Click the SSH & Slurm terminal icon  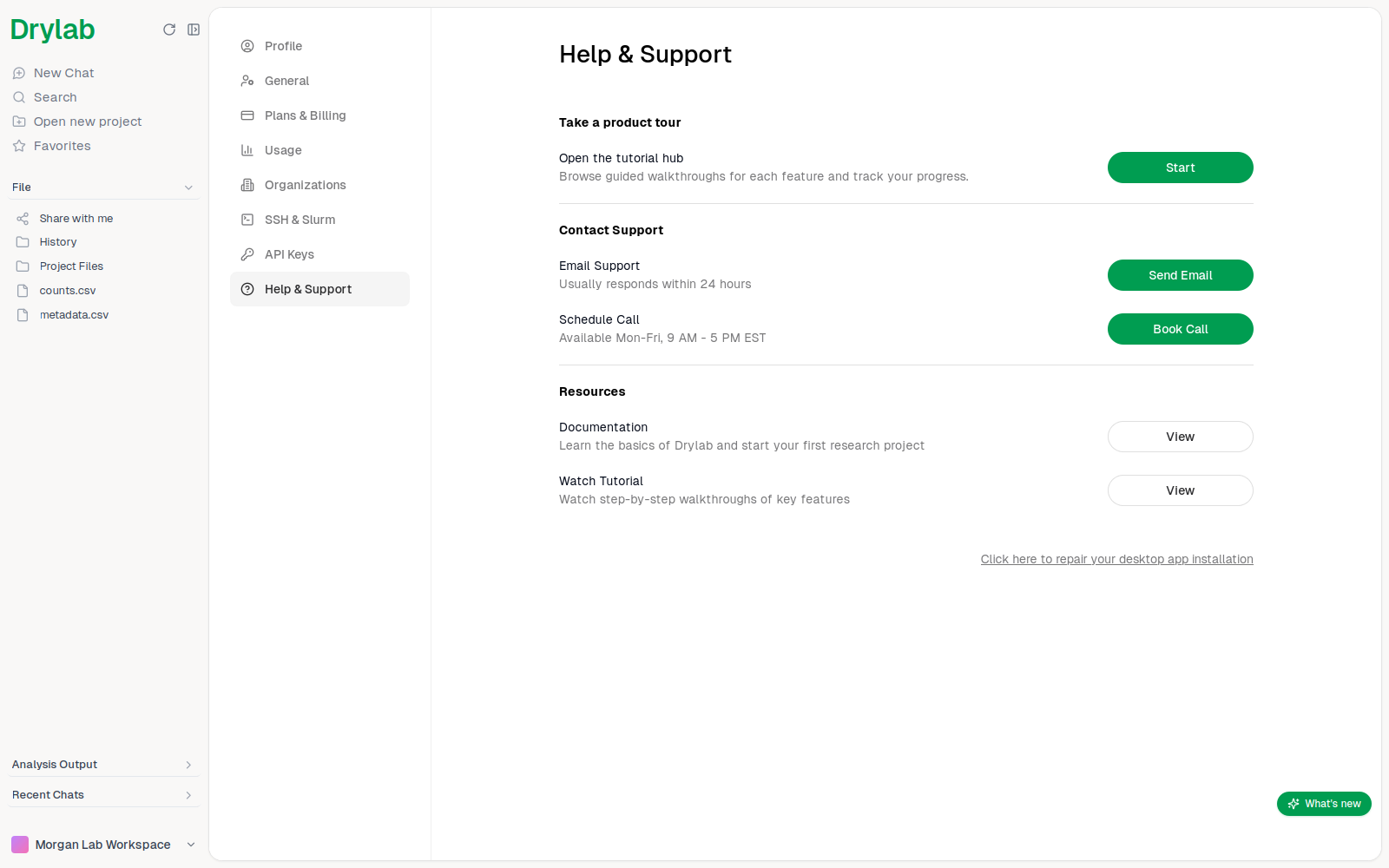(x=247, y=220)
